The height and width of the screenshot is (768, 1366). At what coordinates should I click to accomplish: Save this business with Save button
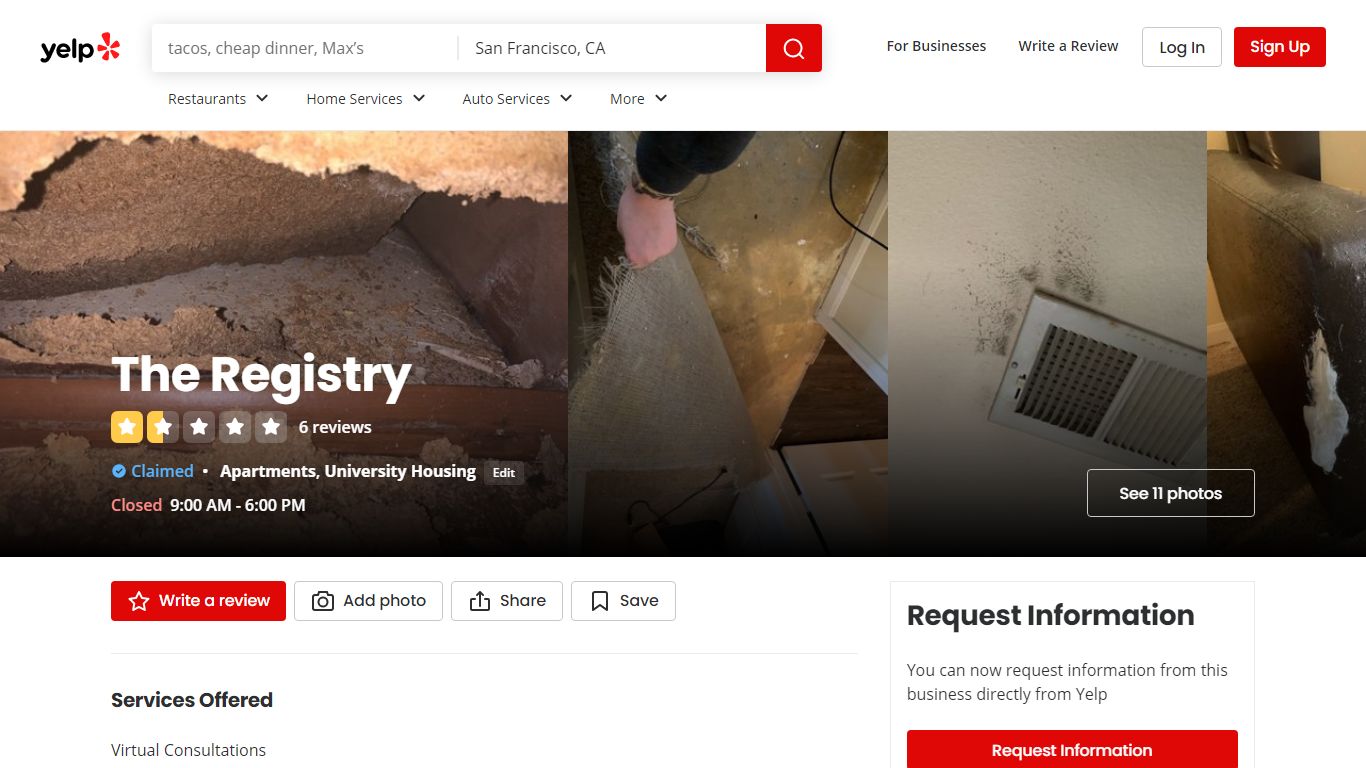coord(623,601)
